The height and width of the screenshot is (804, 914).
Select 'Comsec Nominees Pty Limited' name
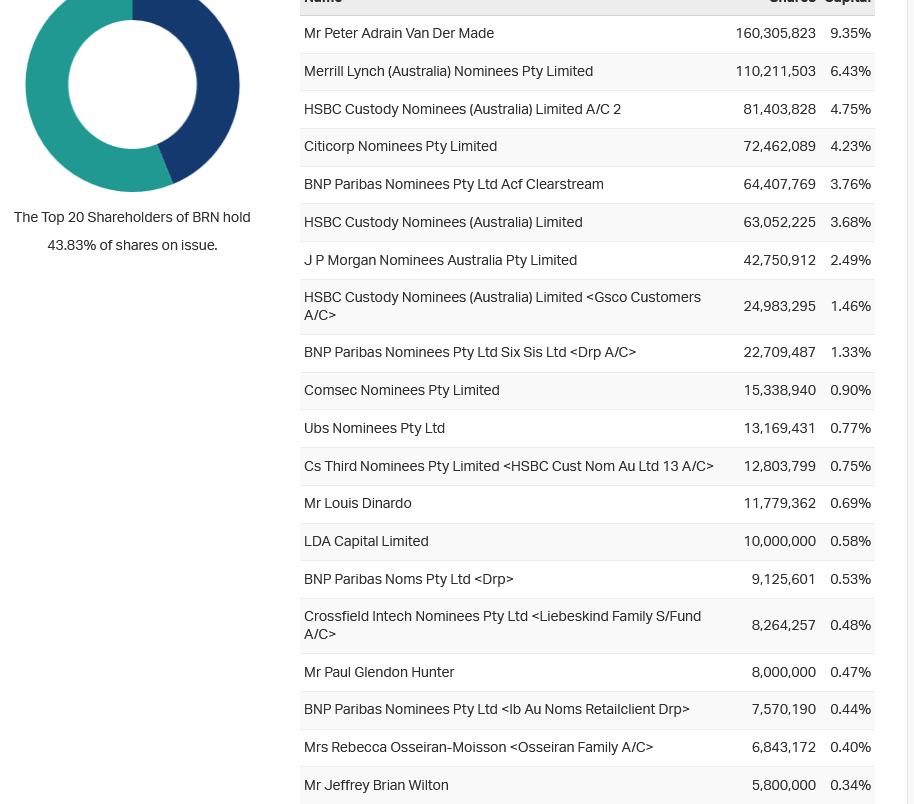point(402,390)
